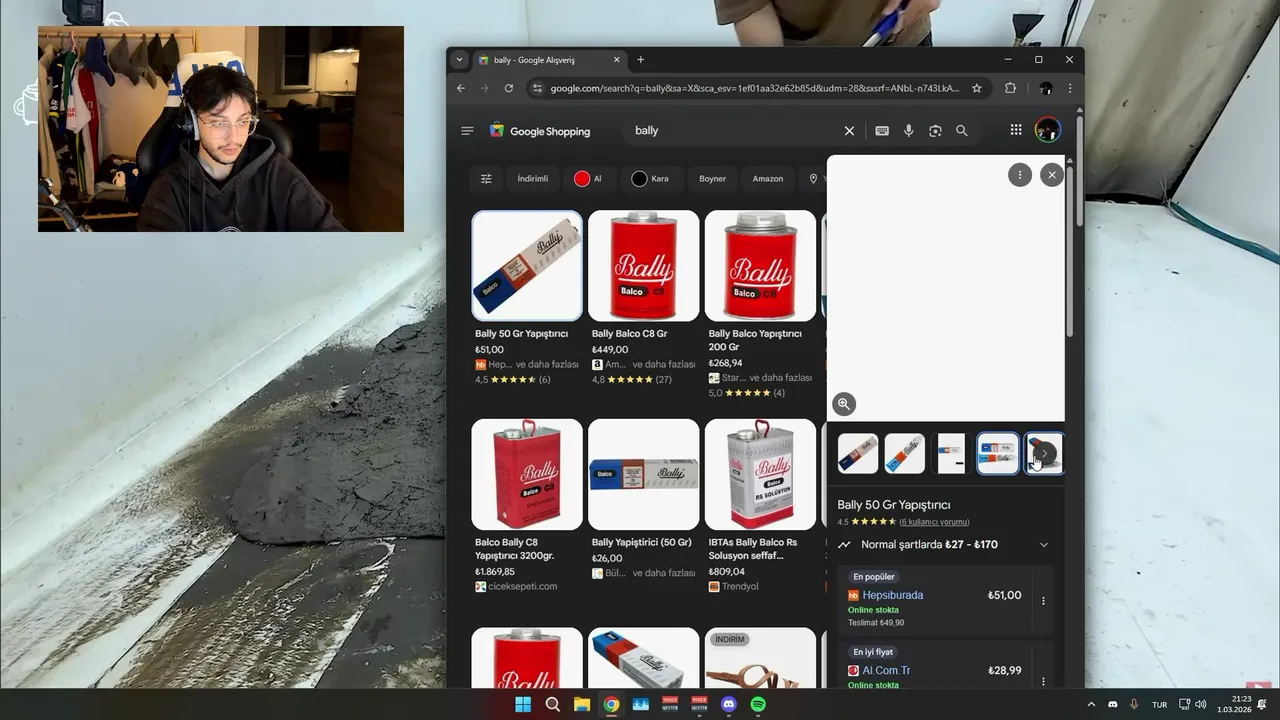Open the Hepsiburada seller link

point(892,595)
